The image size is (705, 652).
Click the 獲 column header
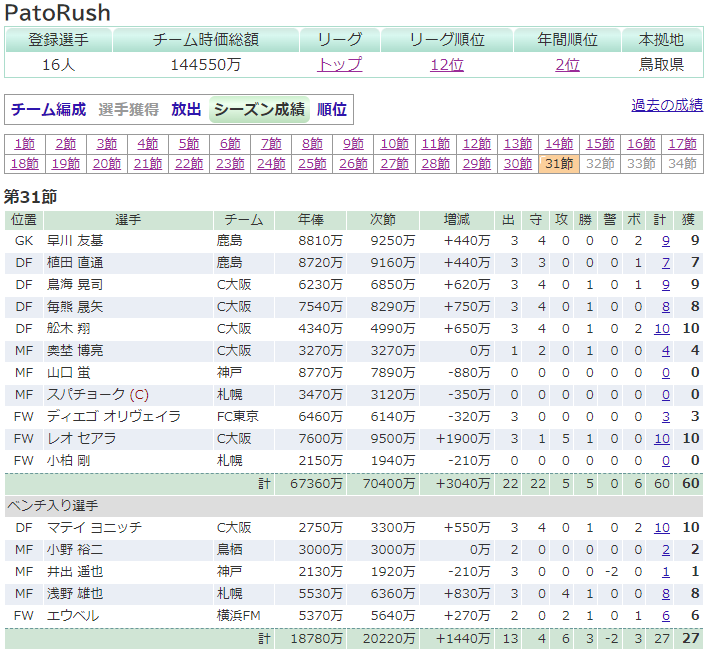coord(688,220)
